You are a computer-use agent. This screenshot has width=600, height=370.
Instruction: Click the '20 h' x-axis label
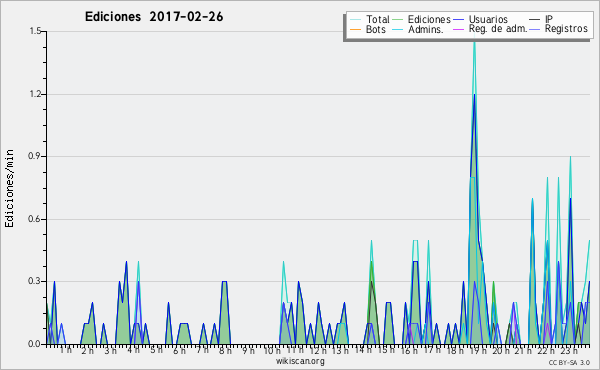[x=501, y=351]
